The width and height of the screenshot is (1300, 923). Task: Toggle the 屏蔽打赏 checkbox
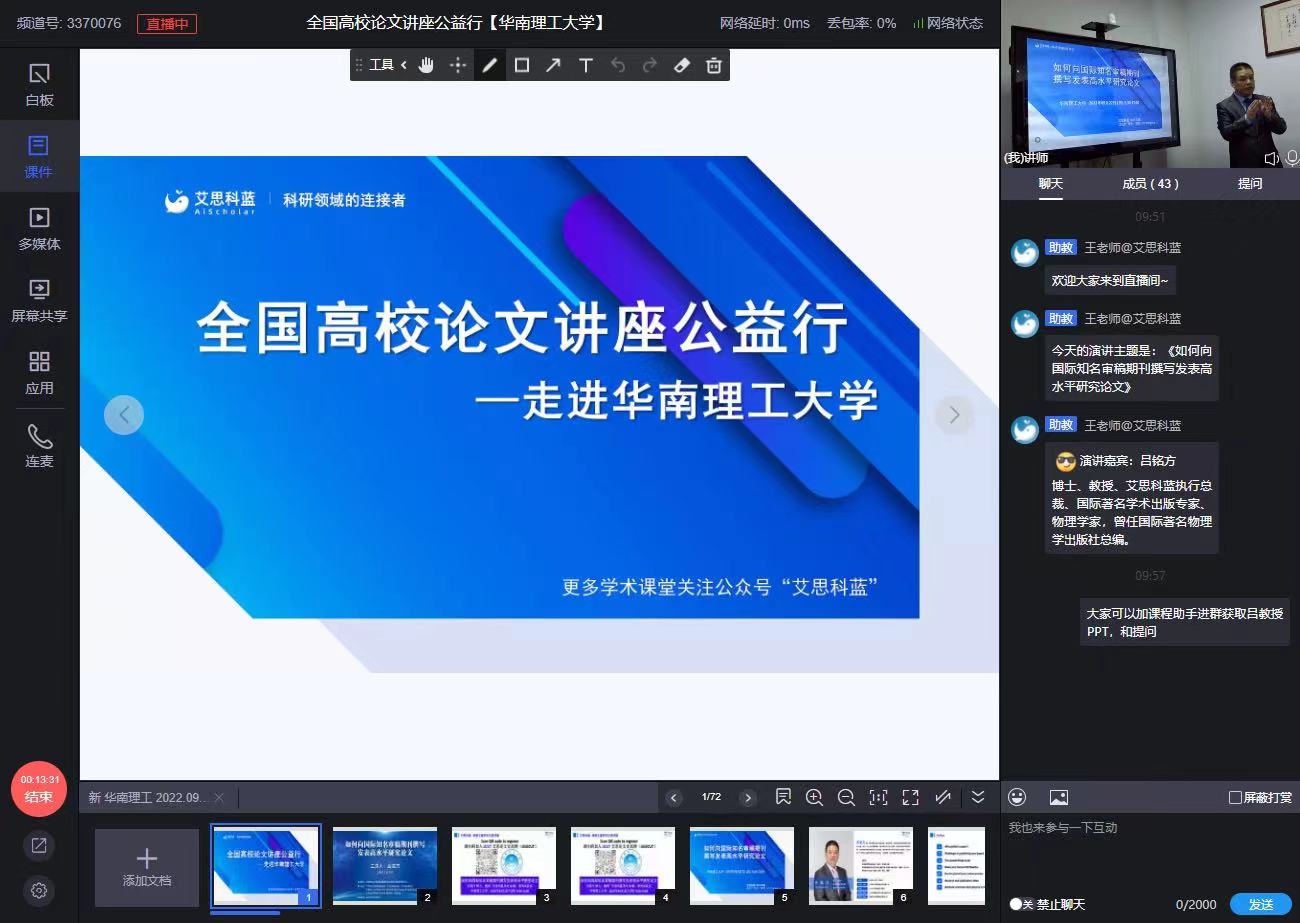pos(1236,797)
